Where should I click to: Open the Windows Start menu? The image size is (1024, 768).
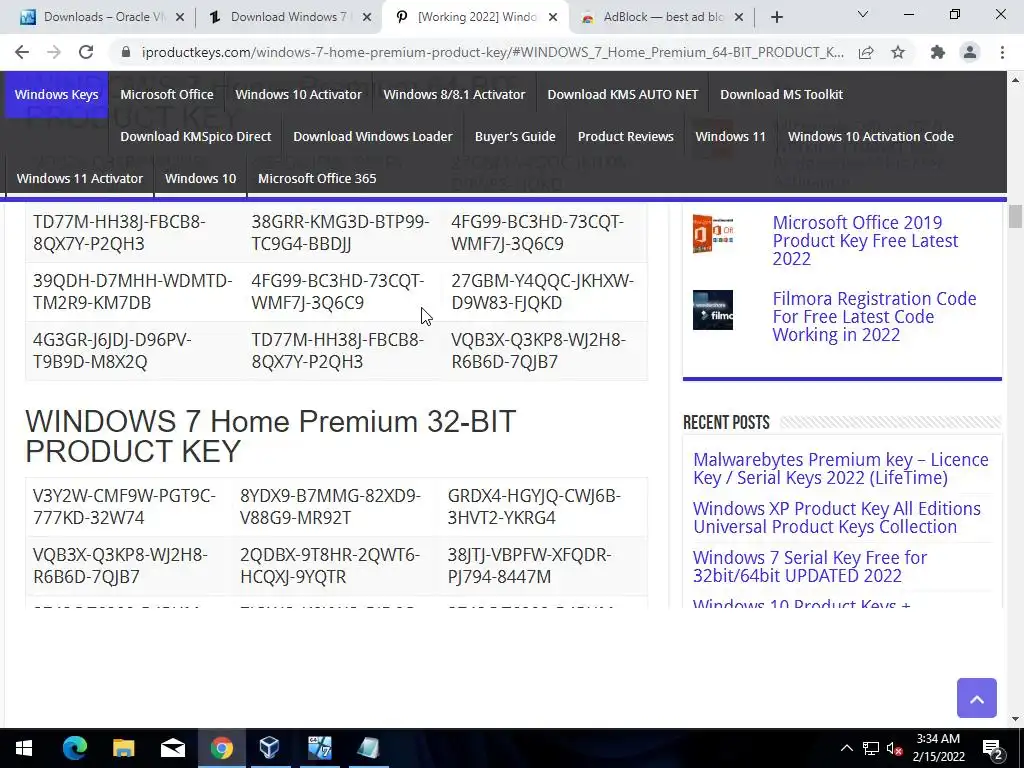pos(24,748)
